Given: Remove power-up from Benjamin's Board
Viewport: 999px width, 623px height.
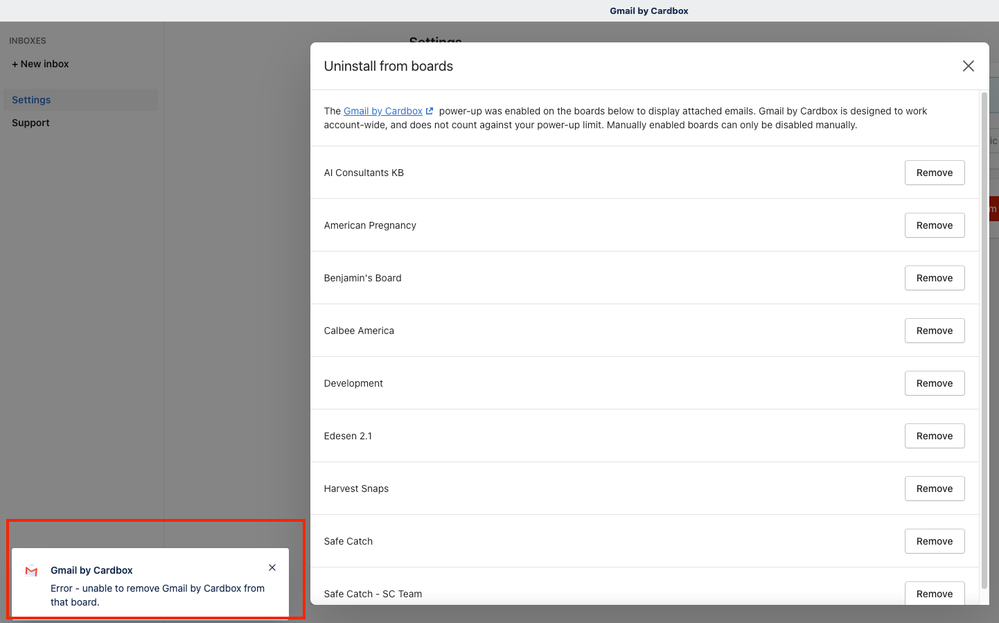Looking at the screenshot, I should coord(934,278).
